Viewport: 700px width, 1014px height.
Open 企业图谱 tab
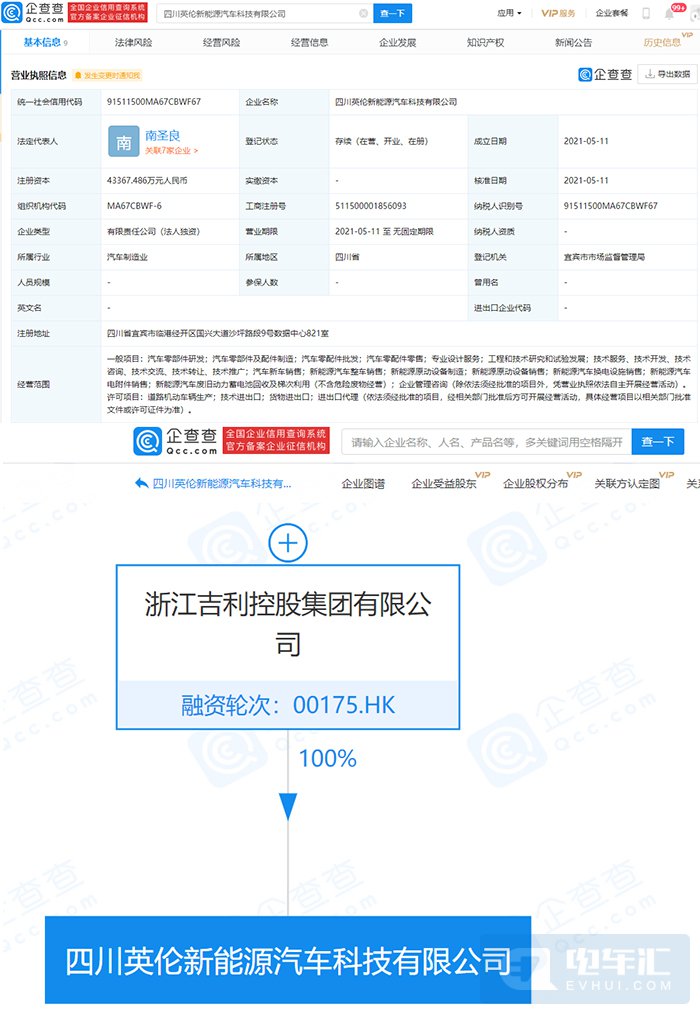click(363, 484)
